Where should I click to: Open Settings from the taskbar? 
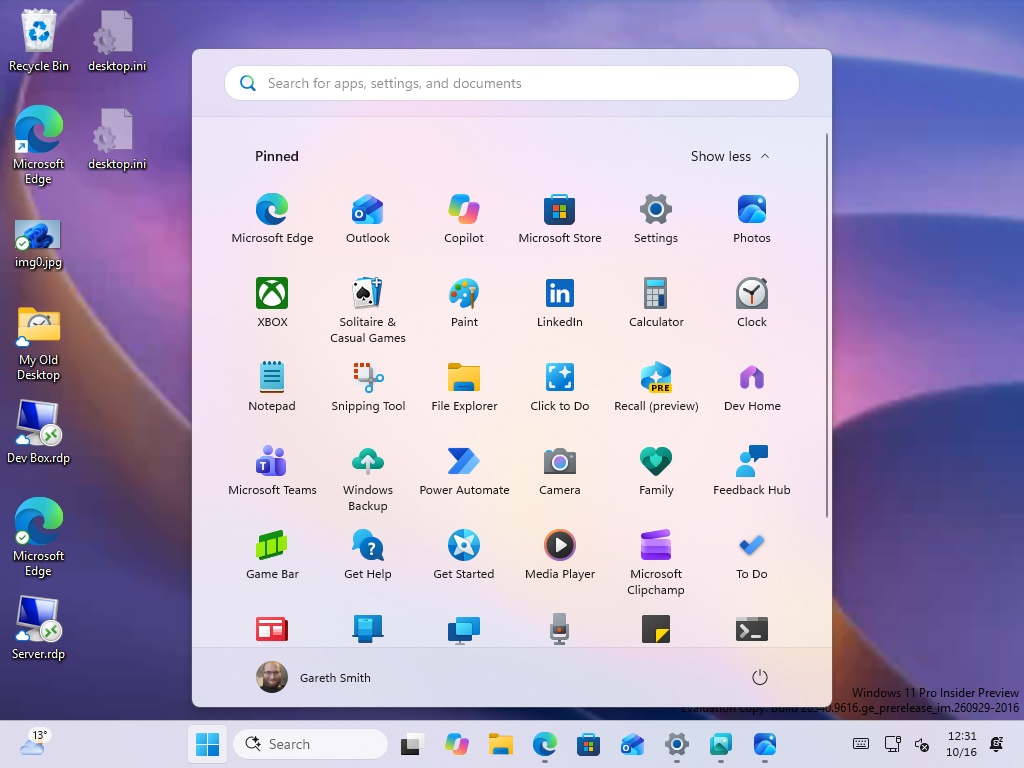(x=677, y=744)
